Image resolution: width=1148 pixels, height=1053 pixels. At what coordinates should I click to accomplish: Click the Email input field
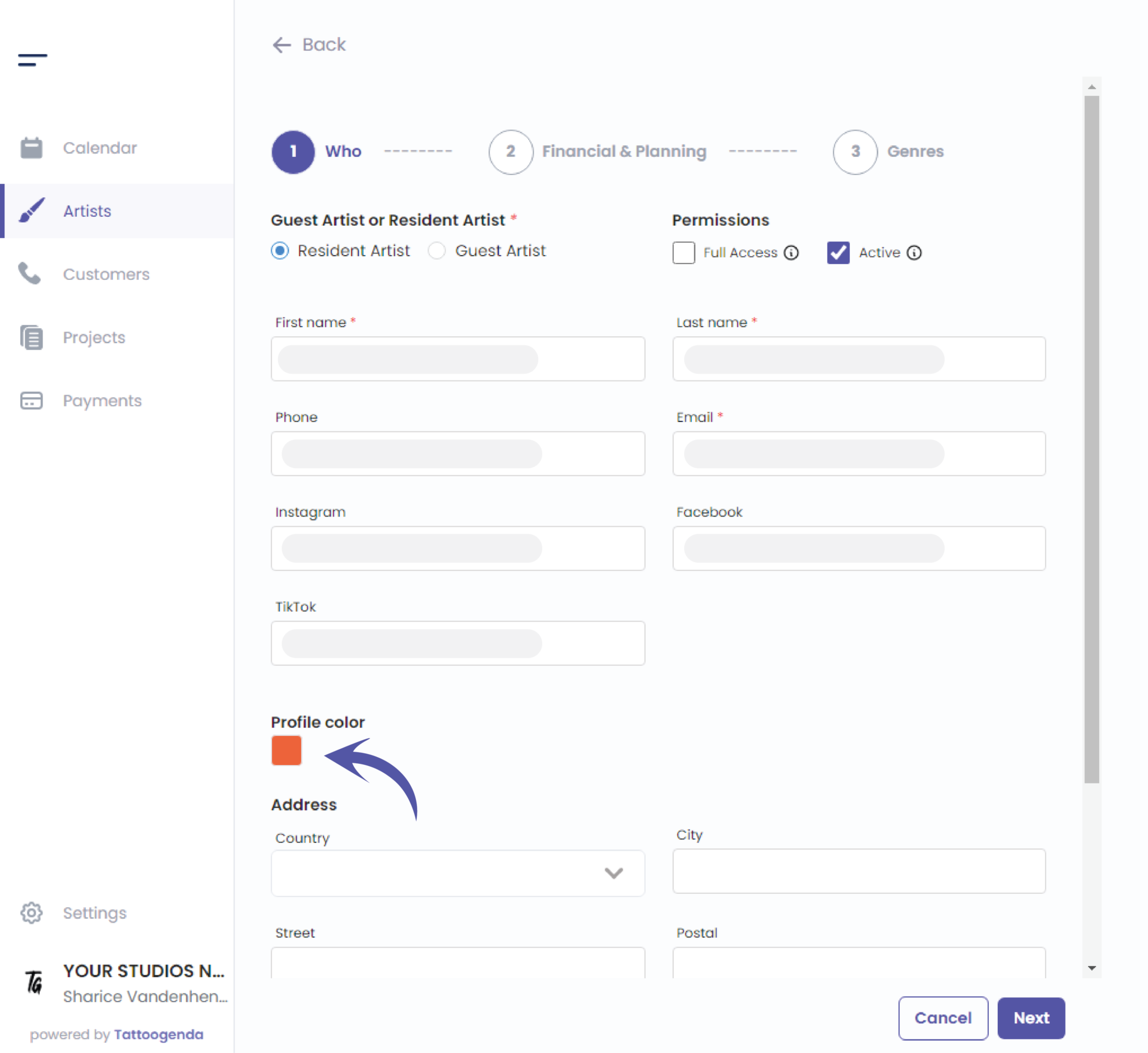[x=858, y=453]
